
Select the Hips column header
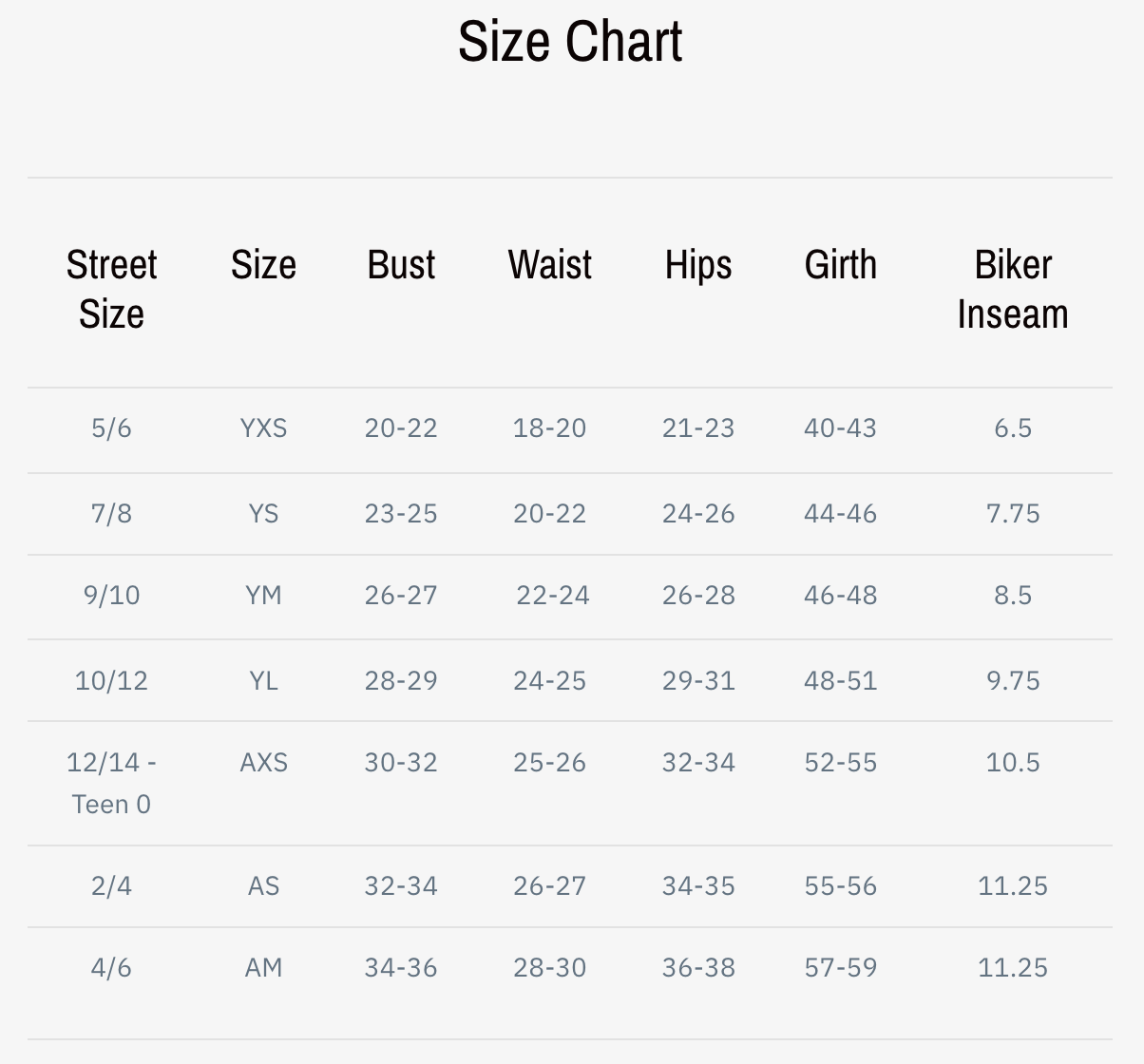click(698, 265)
